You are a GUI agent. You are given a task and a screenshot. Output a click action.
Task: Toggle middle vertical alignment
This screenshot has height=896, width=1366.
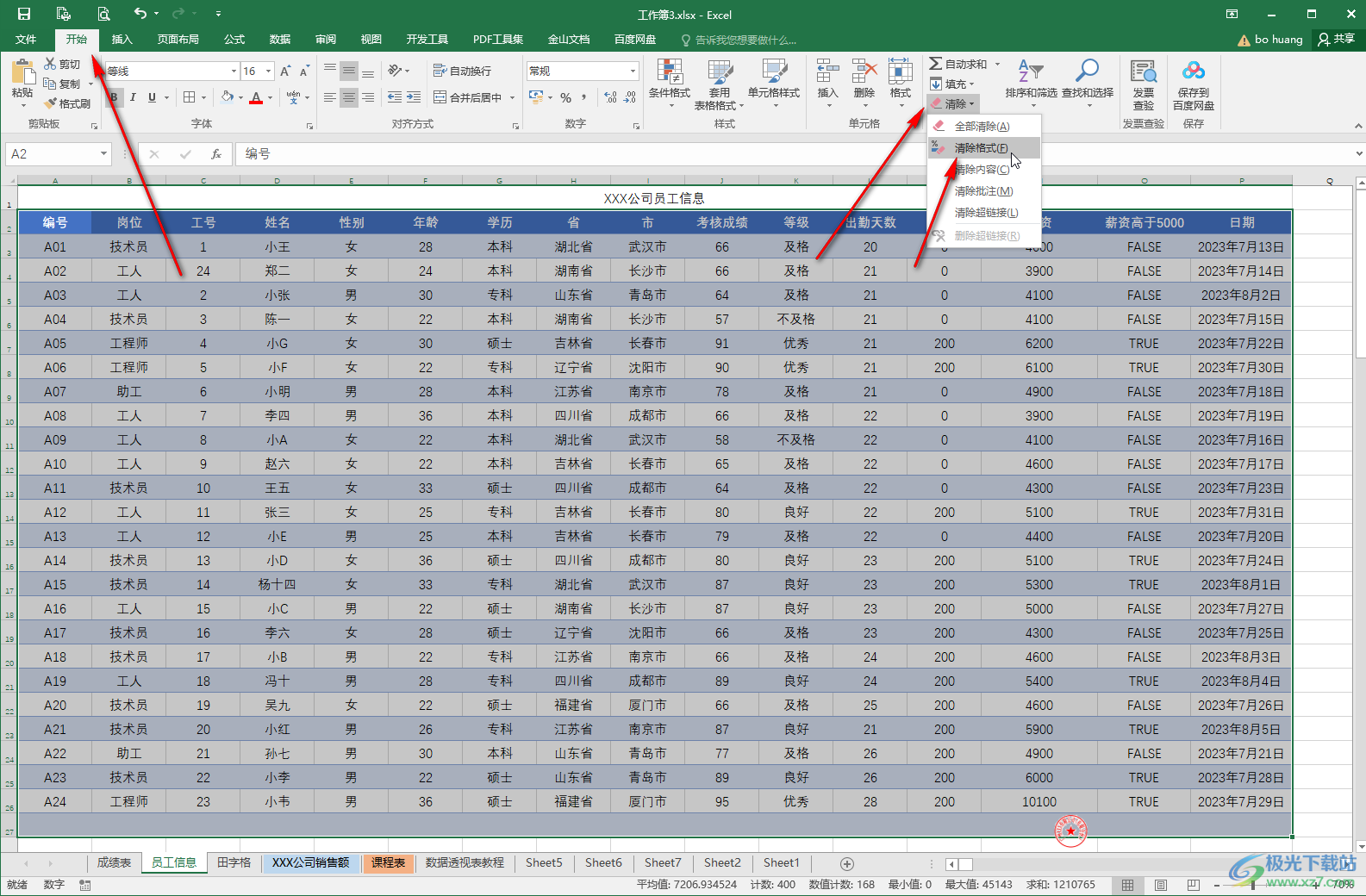click(349, 71)
